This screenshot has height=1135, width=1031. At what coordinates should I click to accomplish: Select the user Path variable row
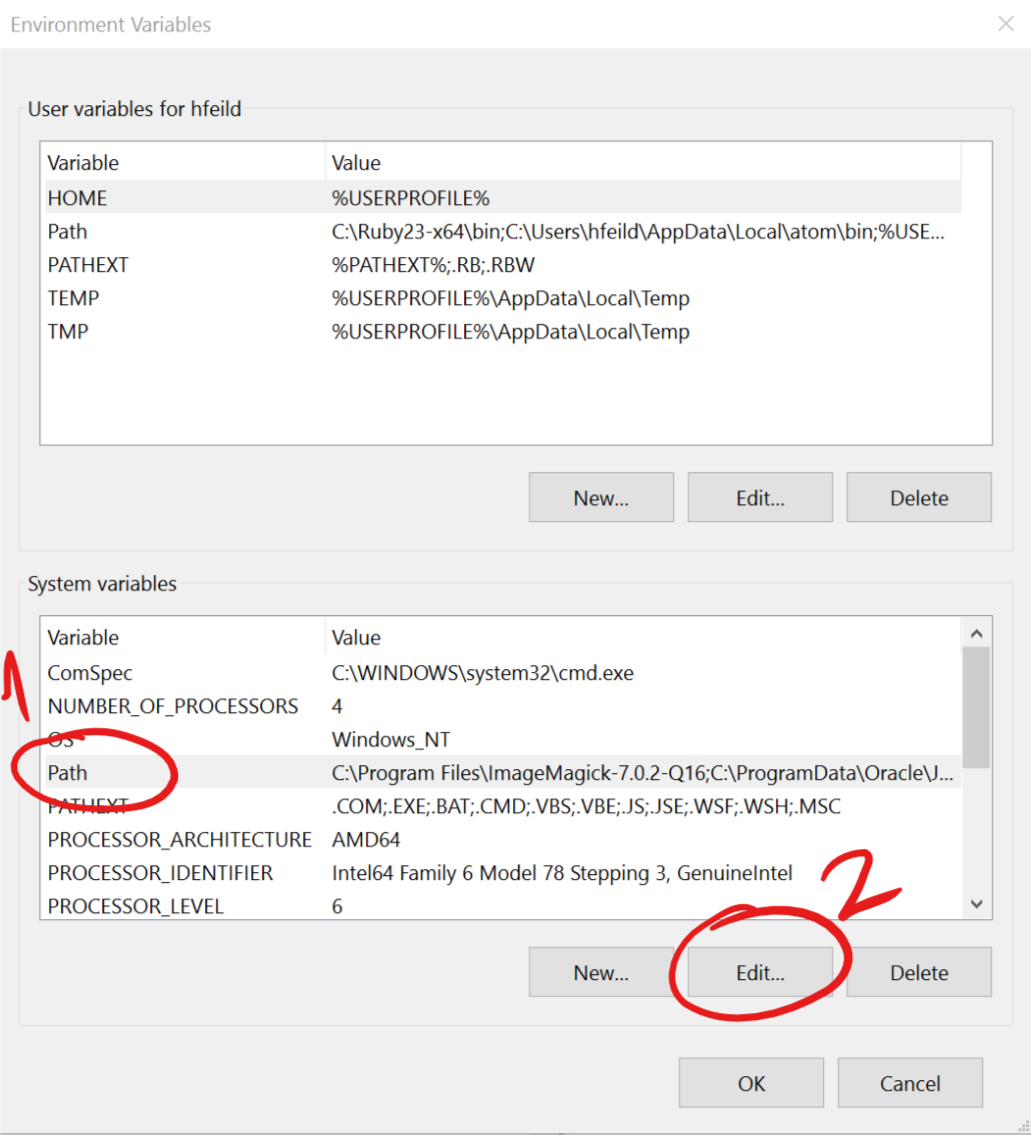pyautogui.click(x=68, y=232)
